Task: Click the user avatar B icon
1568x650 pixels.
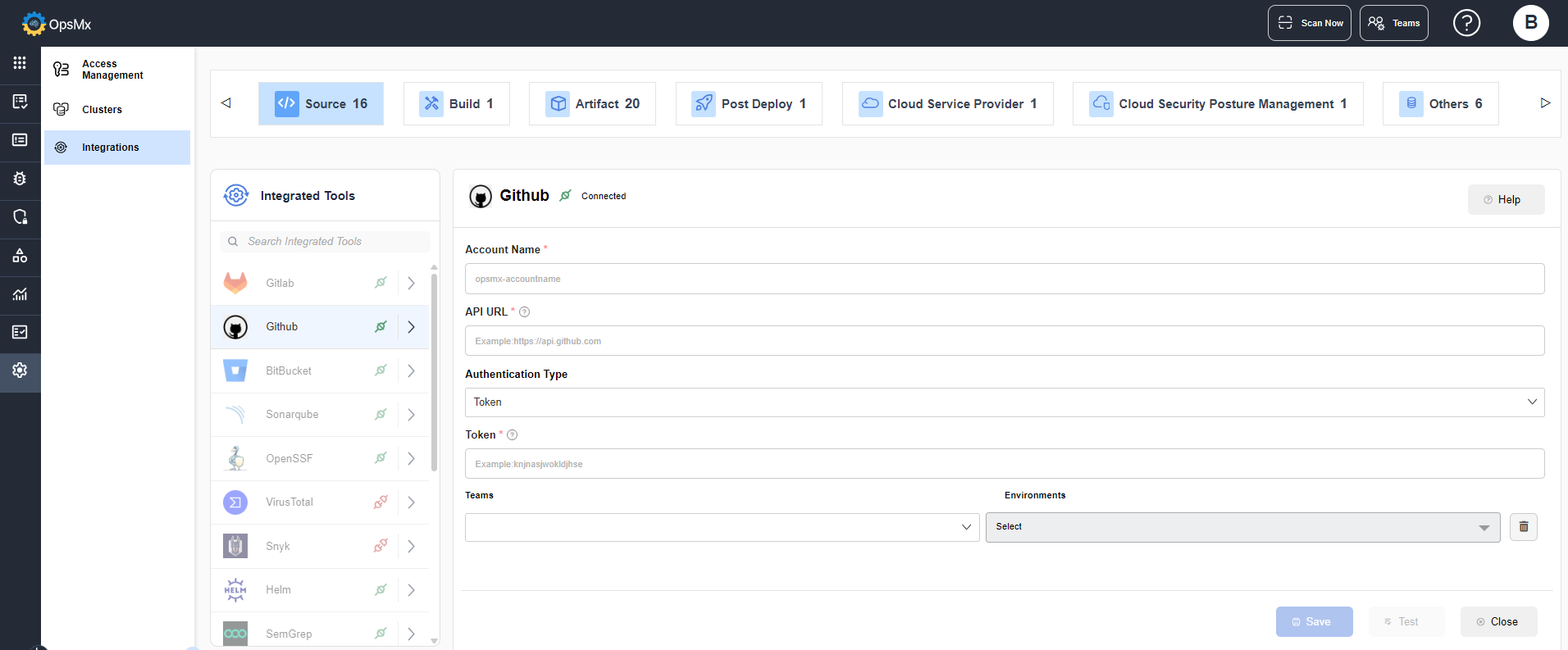Action: click(1530, 23)
